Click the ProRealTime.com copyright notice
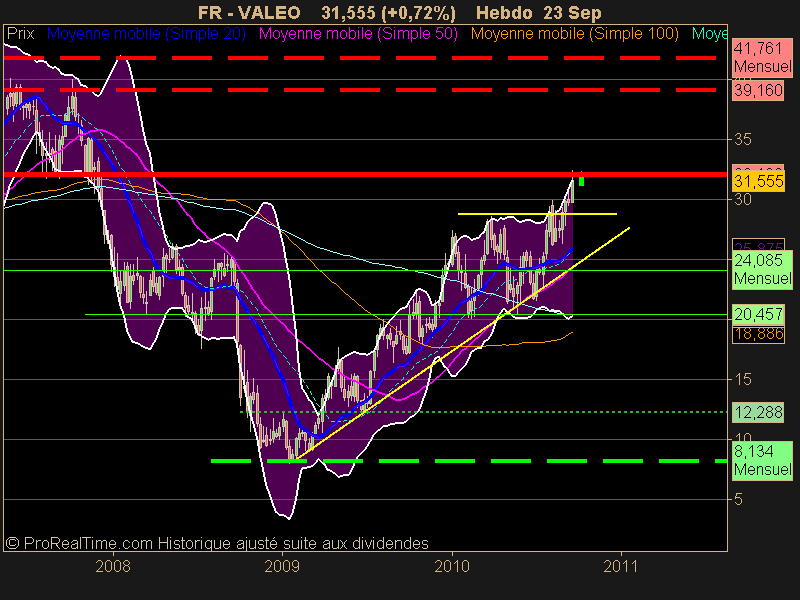Image resolution: width=800 pixels, height=600 pixels. [x=216, y=543]
